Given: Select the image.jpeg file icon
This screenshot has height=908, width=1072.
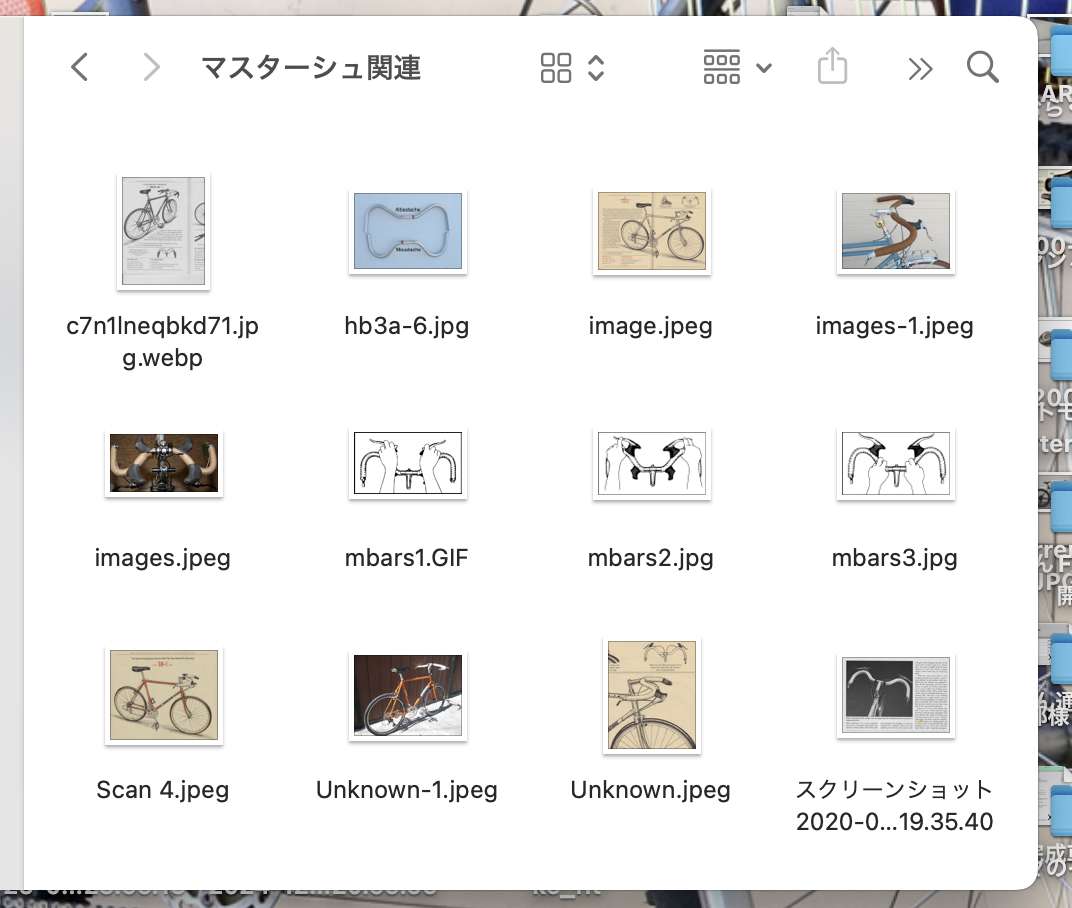Looking at the screenshot, I should click(x=651, y=232).
